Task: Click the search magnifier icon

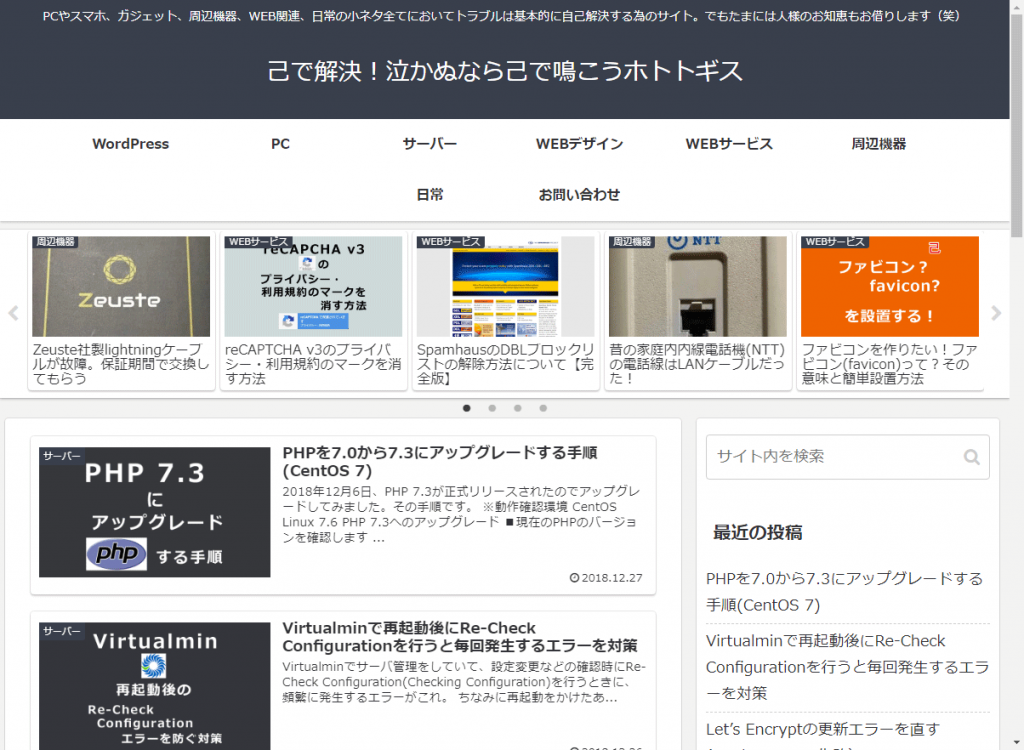Action: [x=971, y=457]
